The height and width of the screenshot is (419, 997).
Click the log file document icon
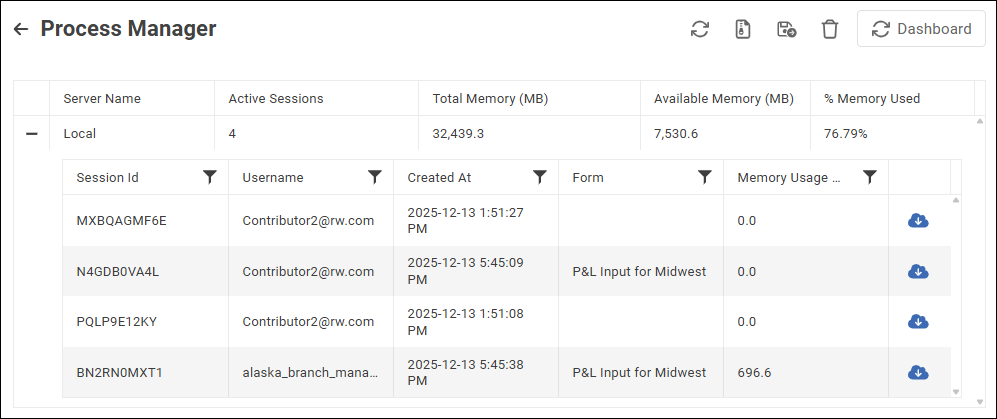(742, 29)
